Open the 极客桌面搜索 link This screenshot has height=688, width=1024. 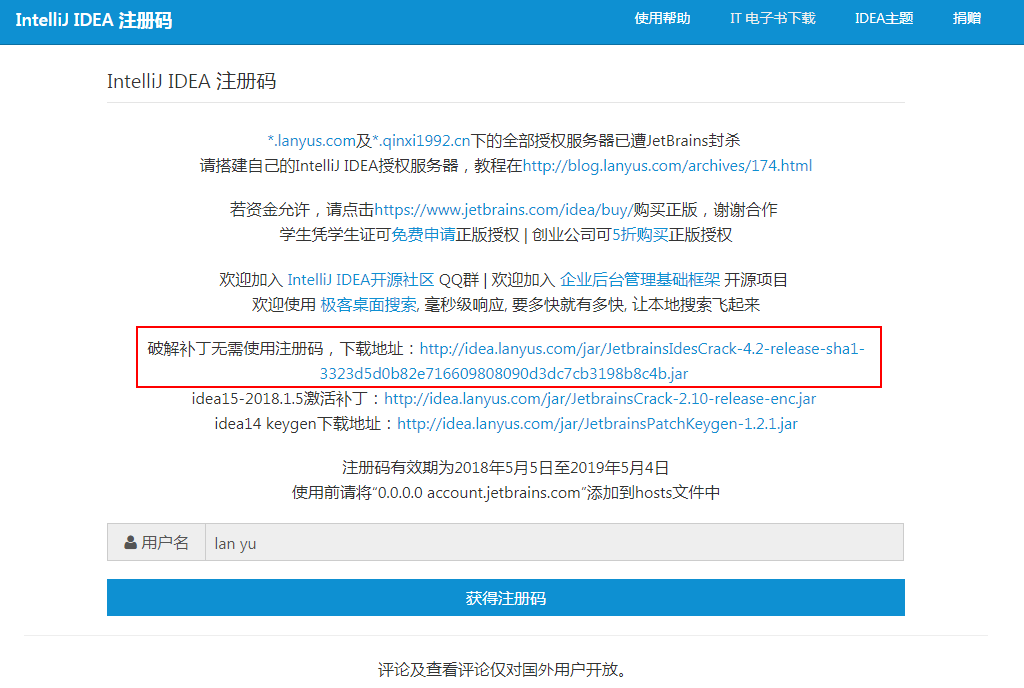(368, 305)
